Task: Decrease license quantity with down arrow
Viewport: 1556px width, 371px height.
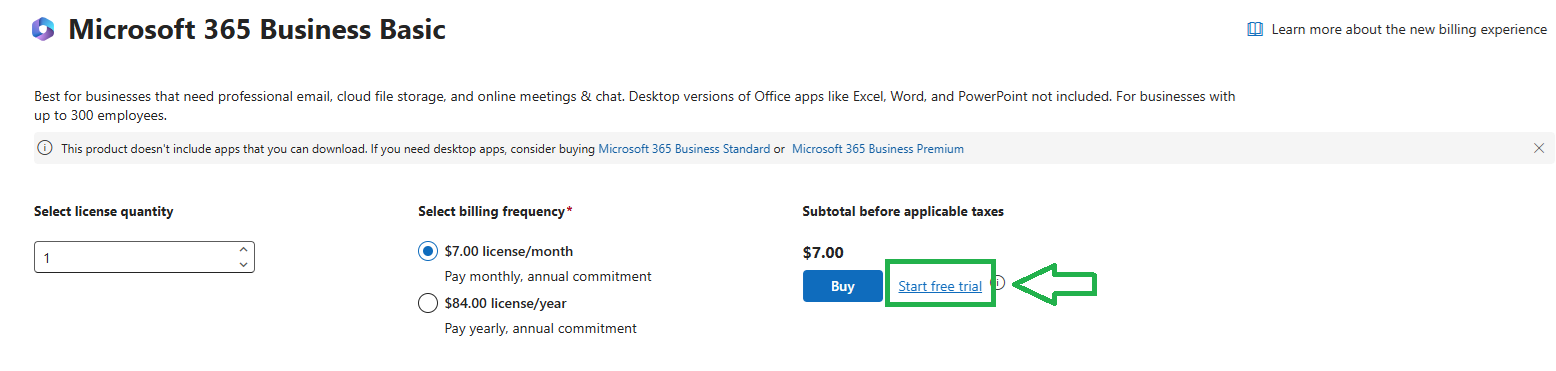Action: click(243, 264)
